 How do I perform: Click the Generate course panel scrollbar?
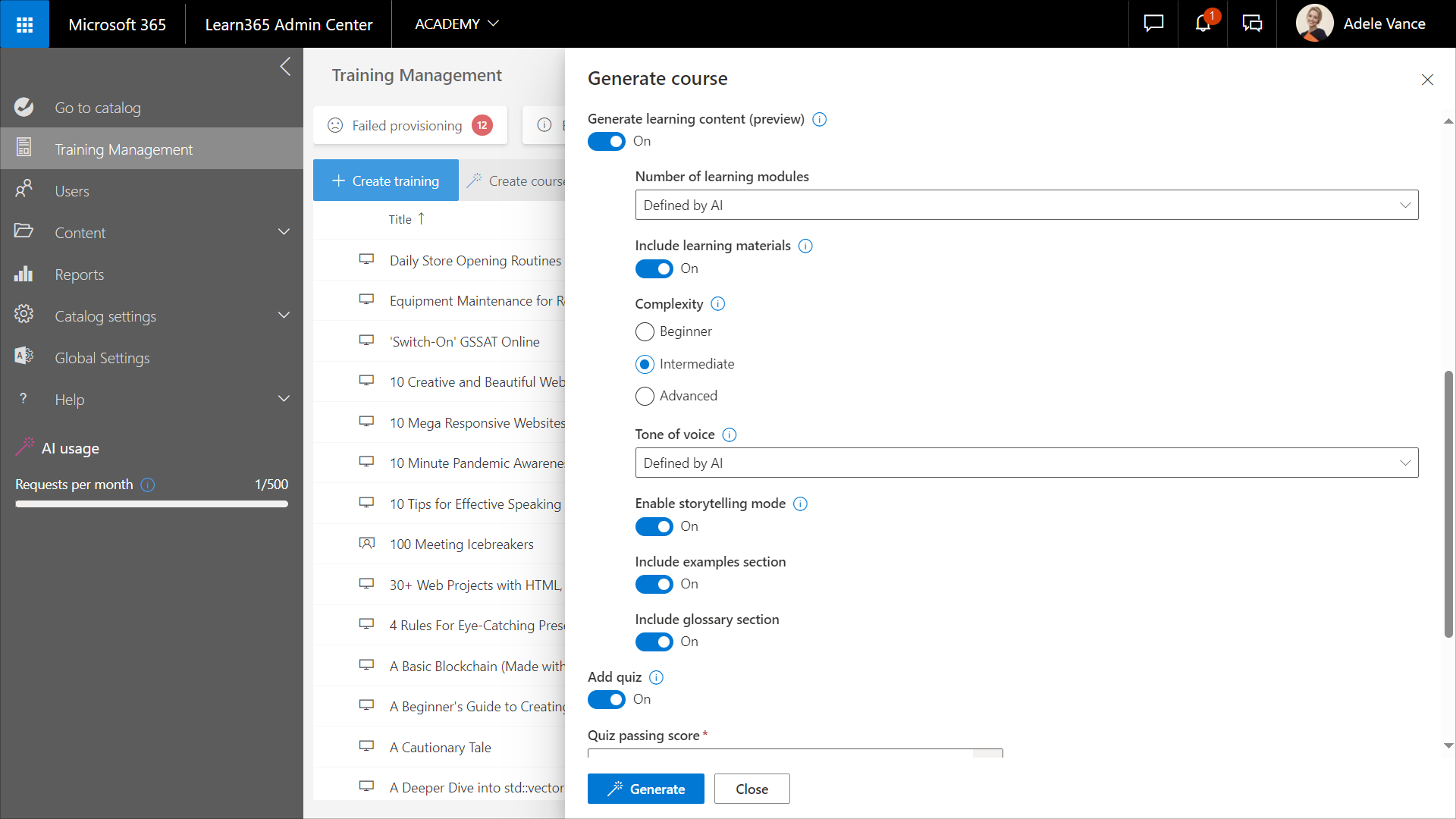[x=1448, y=504]
